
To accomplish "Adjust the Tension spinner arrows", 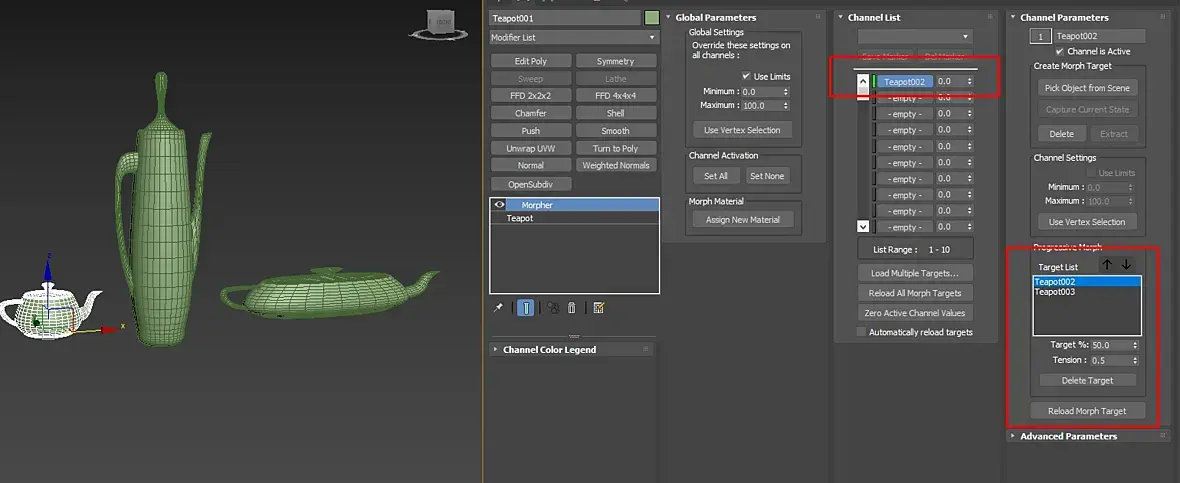I will [1135, 360].
